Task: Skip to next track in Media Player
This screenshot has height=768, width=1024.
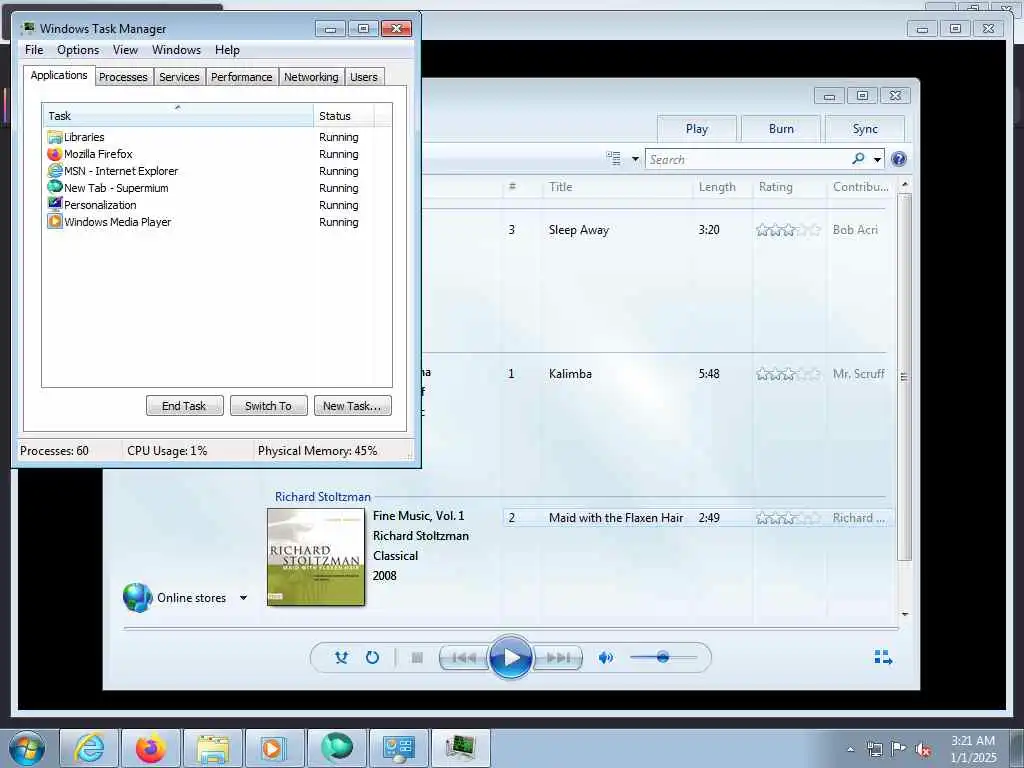Action: (558, 658)
